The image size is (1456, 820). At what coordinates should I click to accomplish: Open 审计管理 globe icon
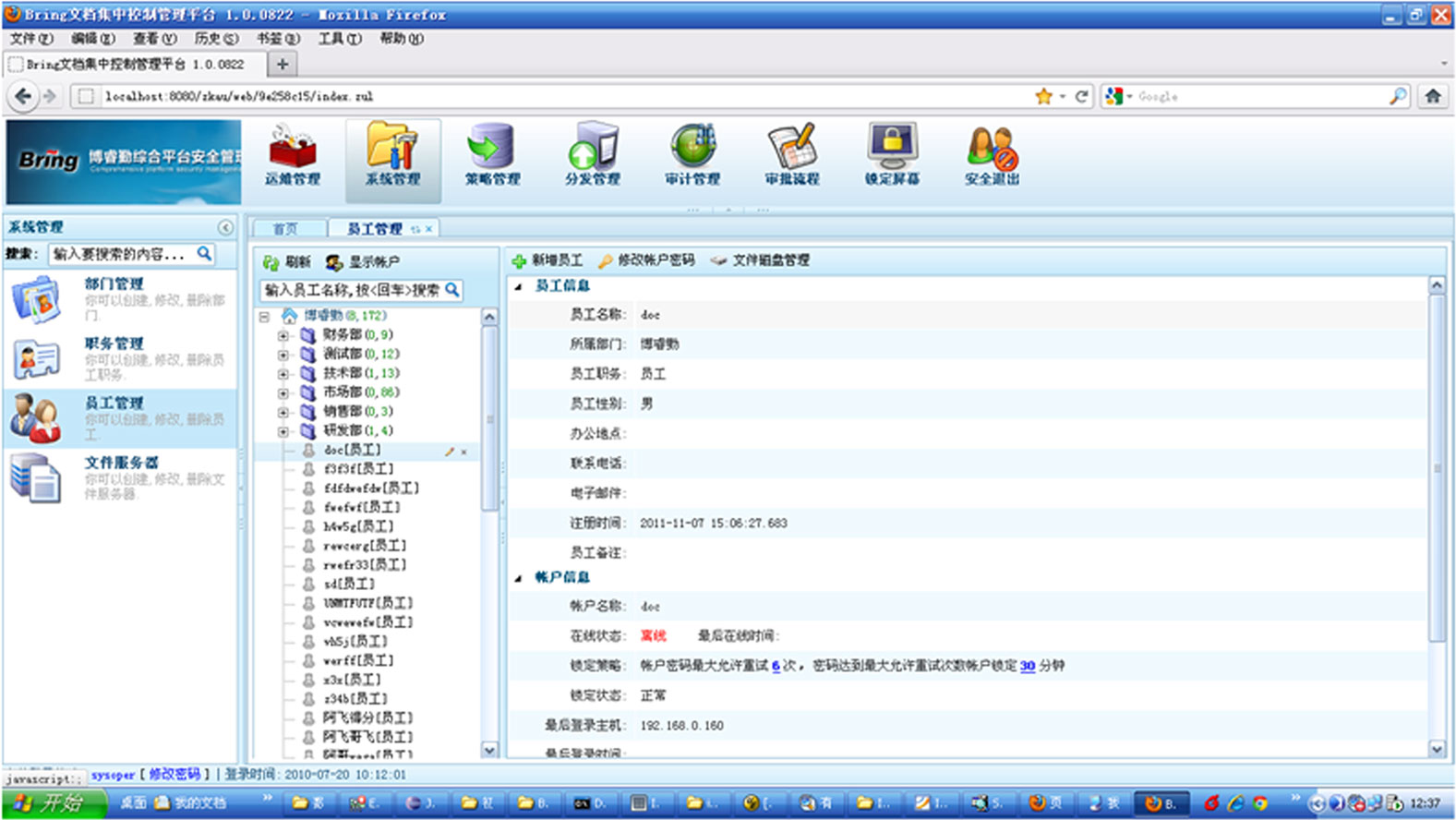click(692, 156)
